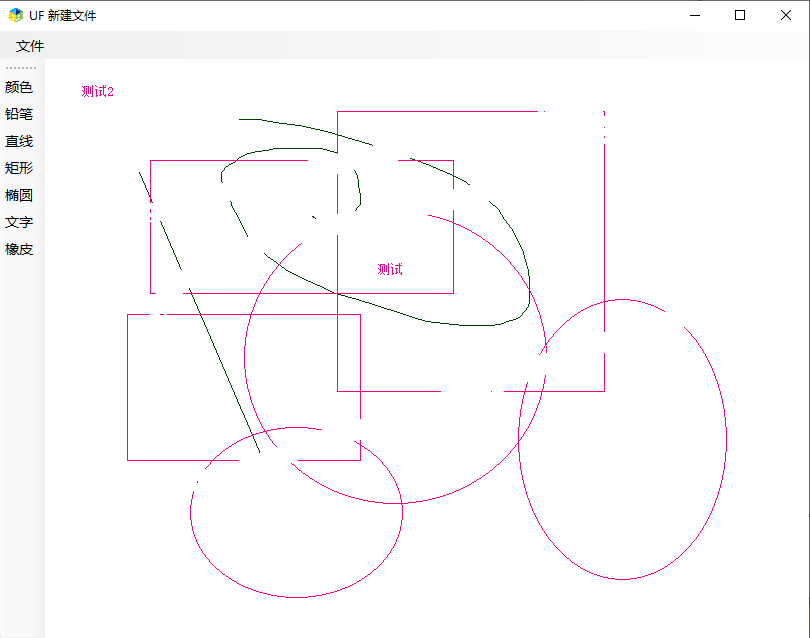Select the 椭圆 ellipse tool
Screen dimensions: 810x638
pyautogui.click(x=19, y=195)
